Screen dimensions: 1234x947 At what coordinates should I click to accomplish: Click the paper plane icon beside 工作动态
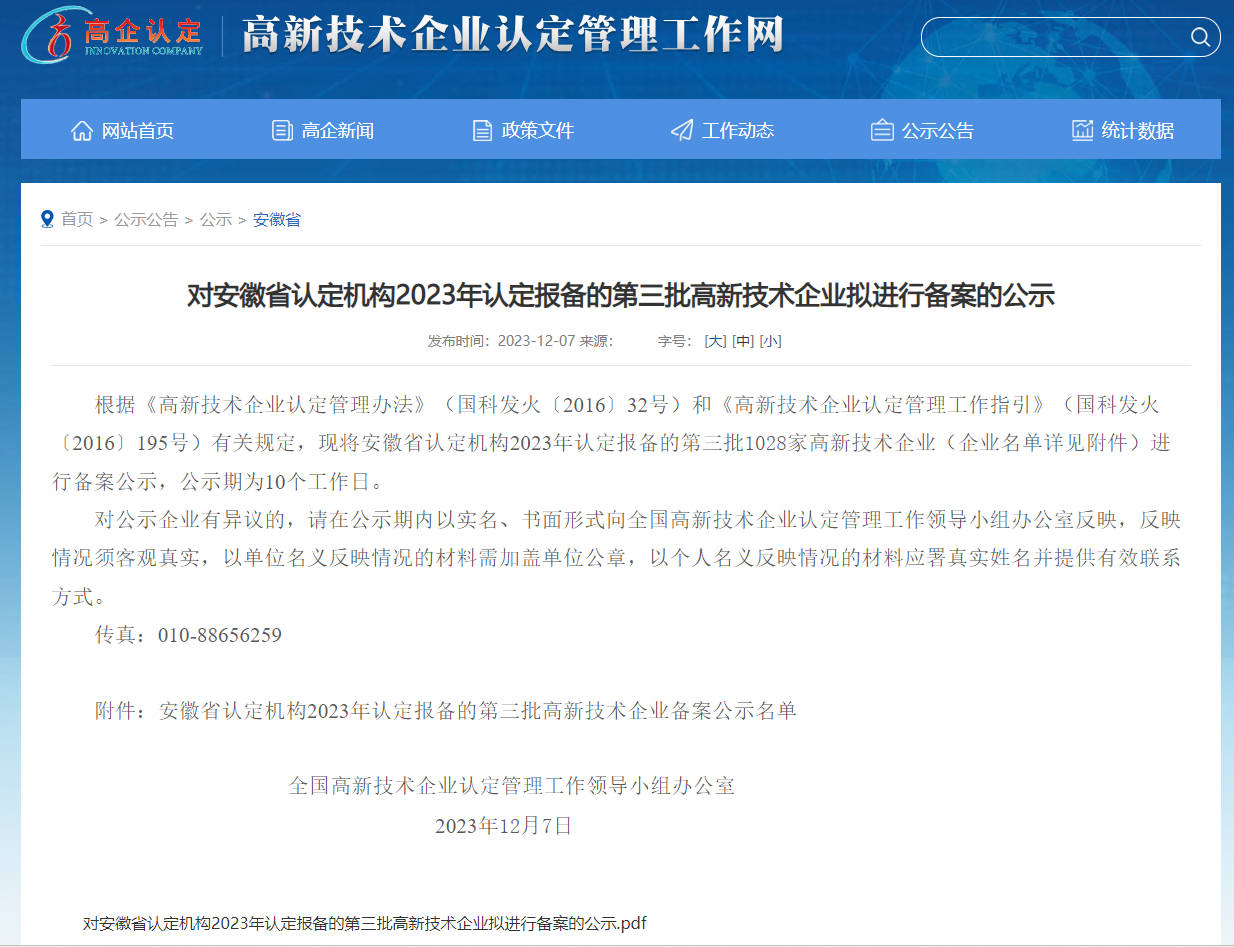pos(682,130)
